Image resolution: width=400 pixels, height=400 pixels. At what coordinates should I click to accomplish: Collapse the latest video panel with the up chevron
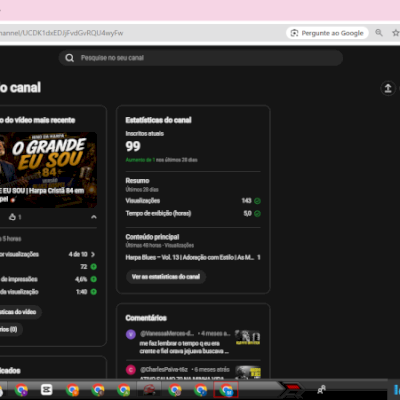(94, 217)
